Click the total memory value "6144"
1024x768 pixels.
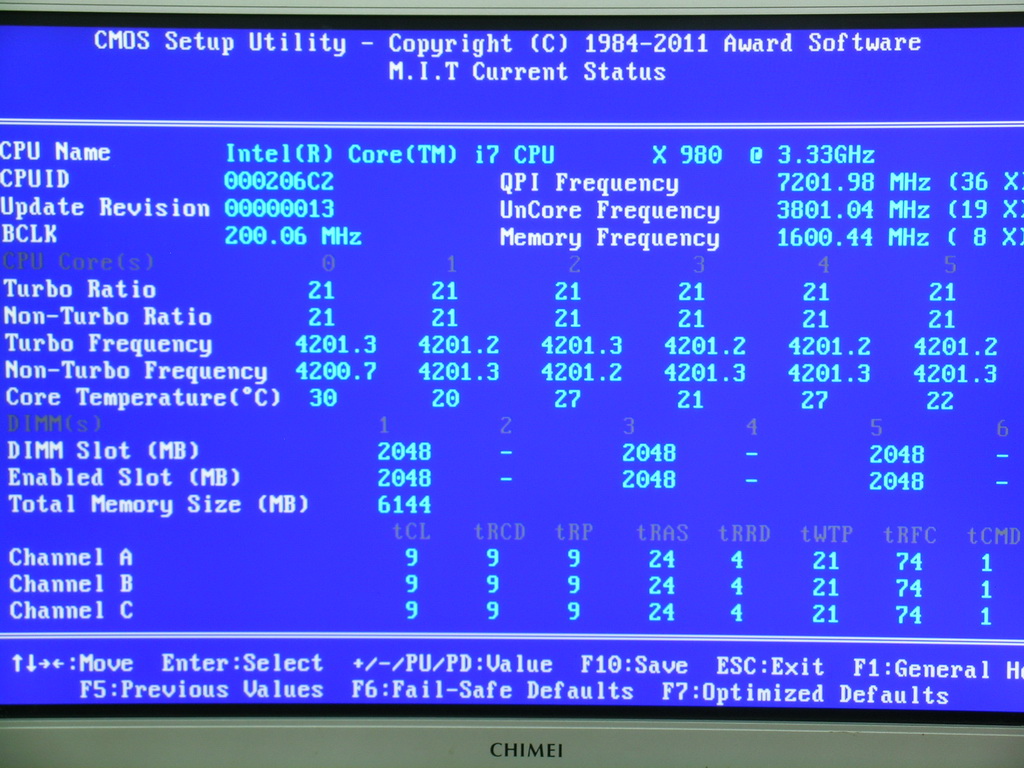point(404,505)
